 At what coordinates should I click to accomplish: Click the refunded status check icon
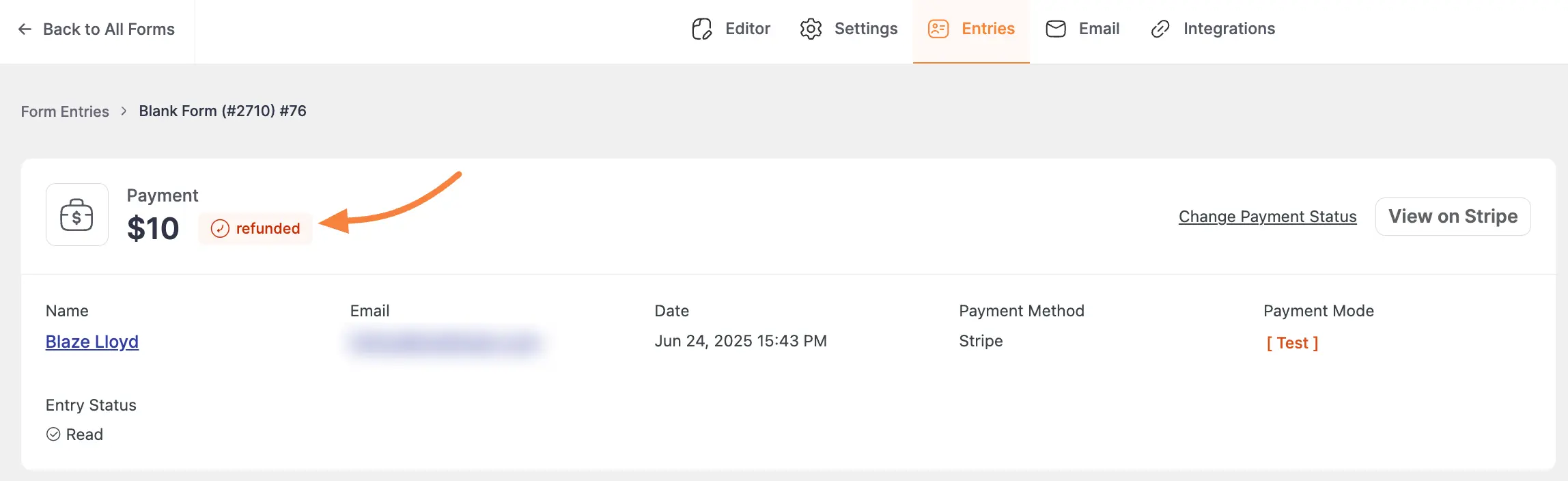[x=220, y=228]
